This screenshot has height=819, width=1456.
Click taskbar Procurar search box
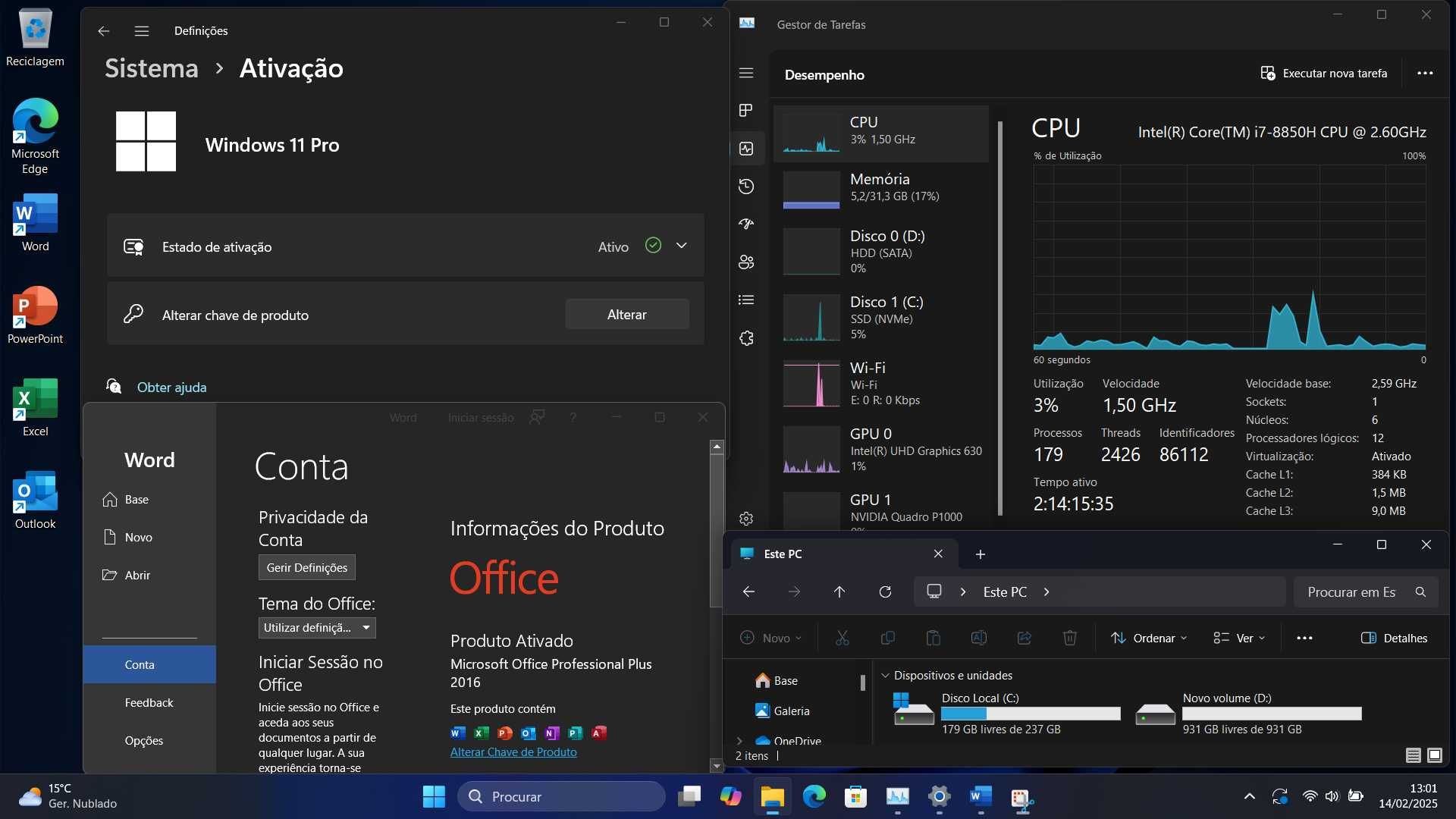coord(561,797)
